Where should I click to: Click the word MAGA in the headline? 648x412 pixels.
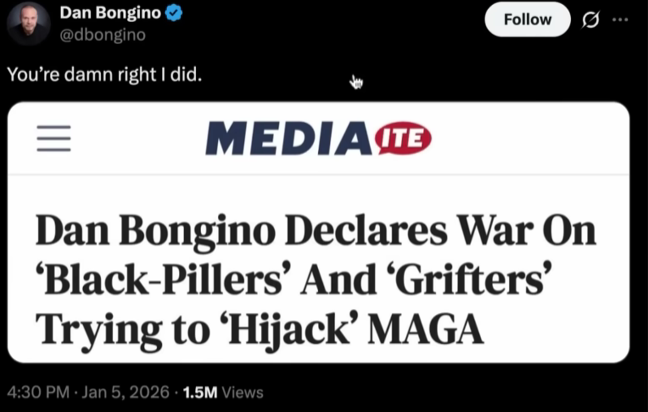tap(426, 329)
